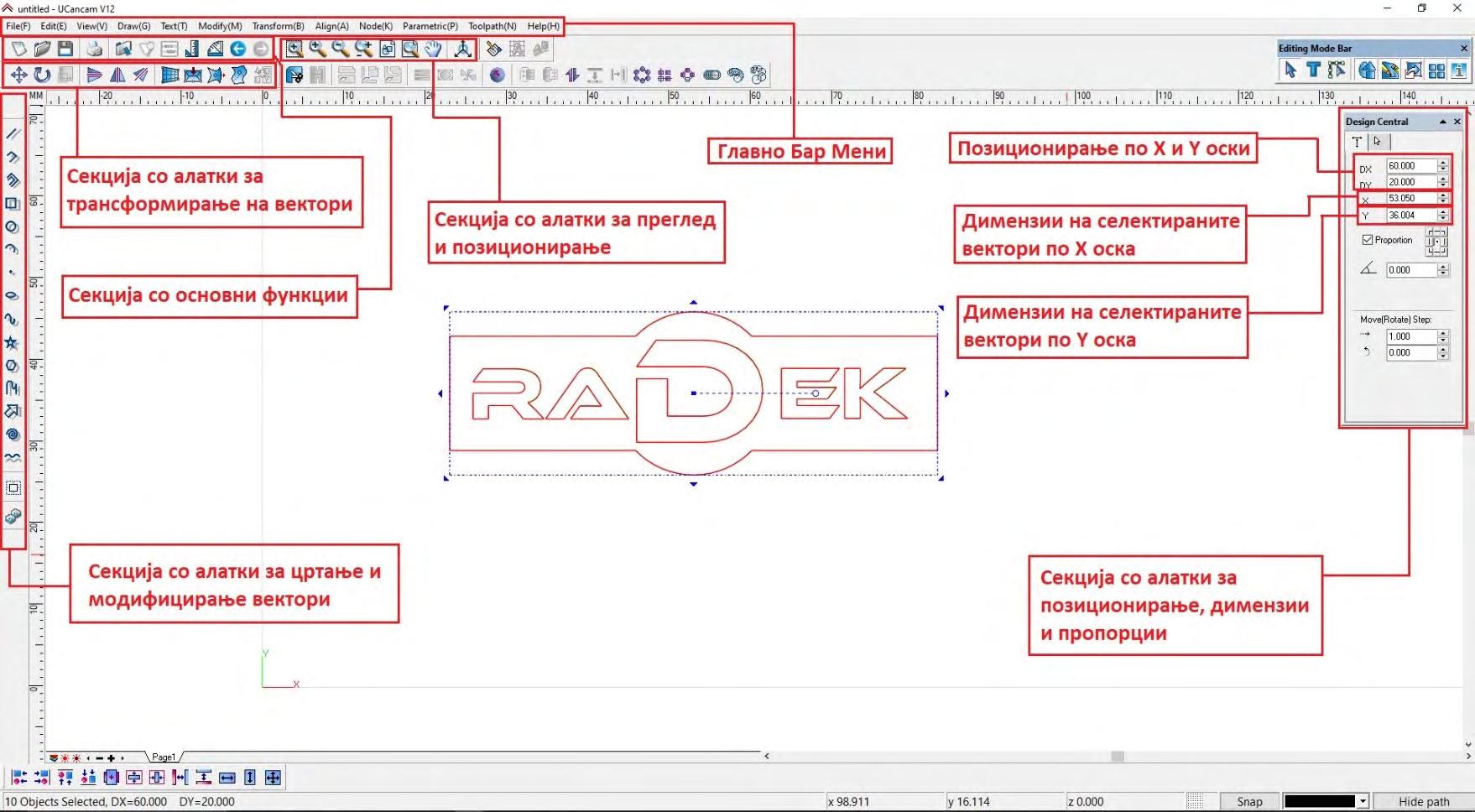Click the purple sphere icon in toolbar
This screenshot has width=1475, height=812.
pyautogui.click(x=498, y=75)
